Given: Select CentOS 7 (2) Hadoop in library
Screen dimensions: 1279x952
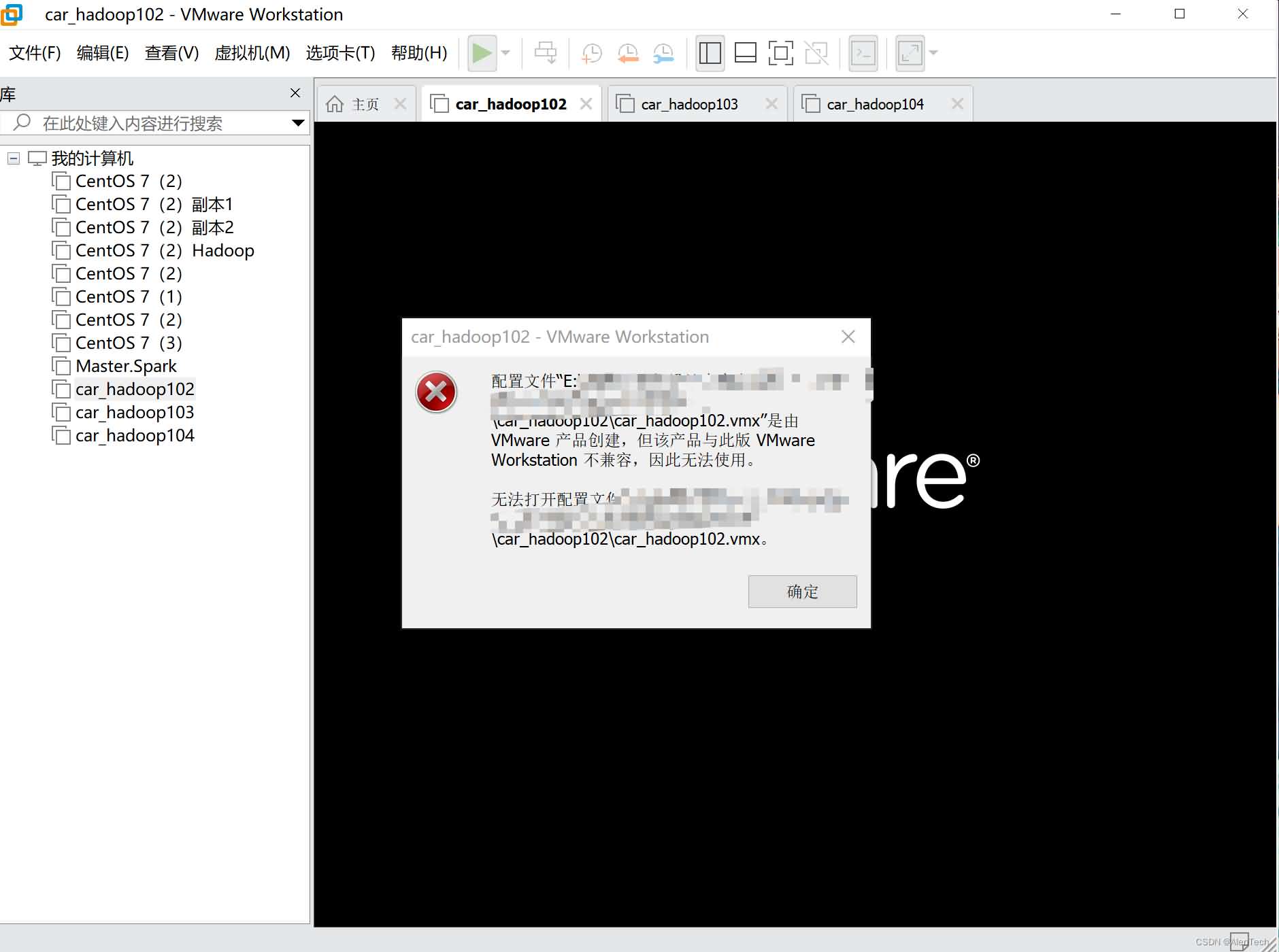Looking at the screenshot, I should point(165,250).
